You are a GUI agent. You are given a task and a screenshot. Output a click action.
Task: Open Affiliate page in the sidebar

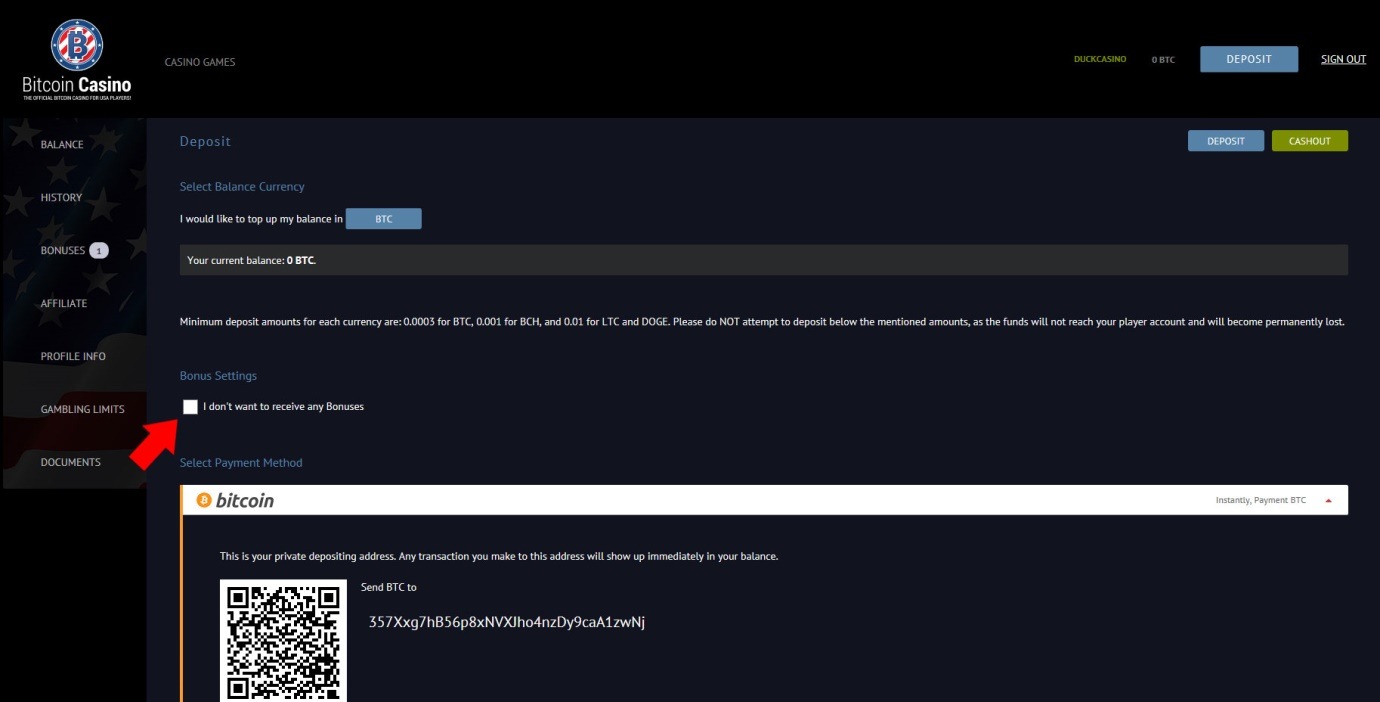64,304
